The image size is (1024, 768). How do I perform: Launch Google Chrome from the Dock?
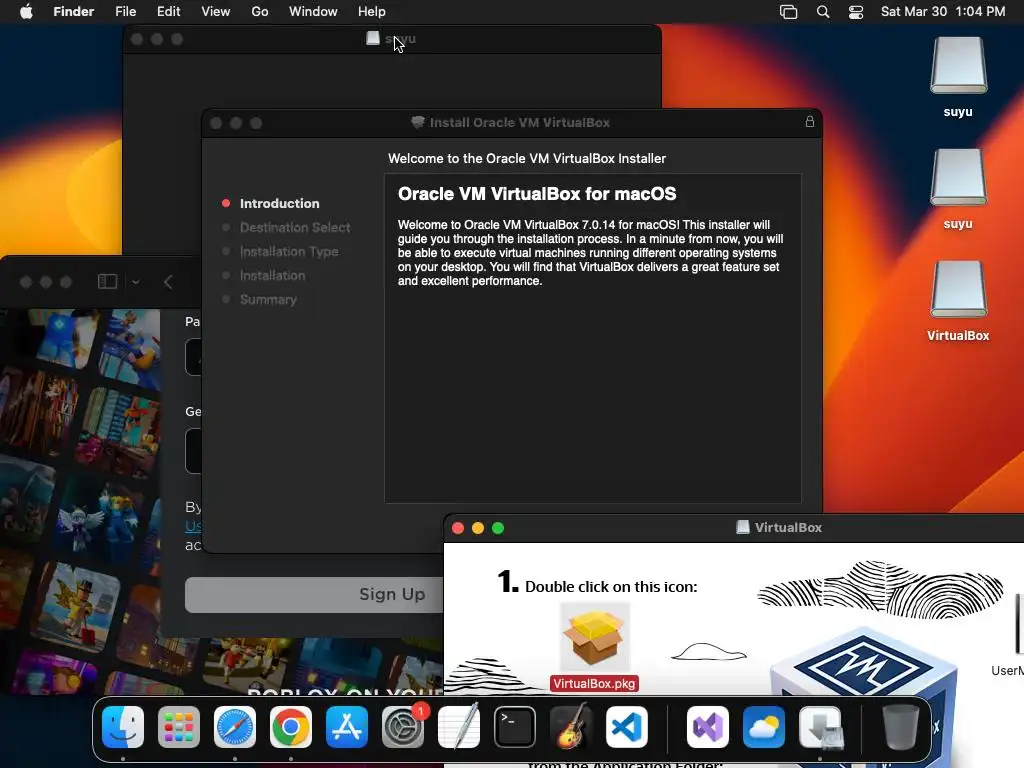tap(291, 727)
